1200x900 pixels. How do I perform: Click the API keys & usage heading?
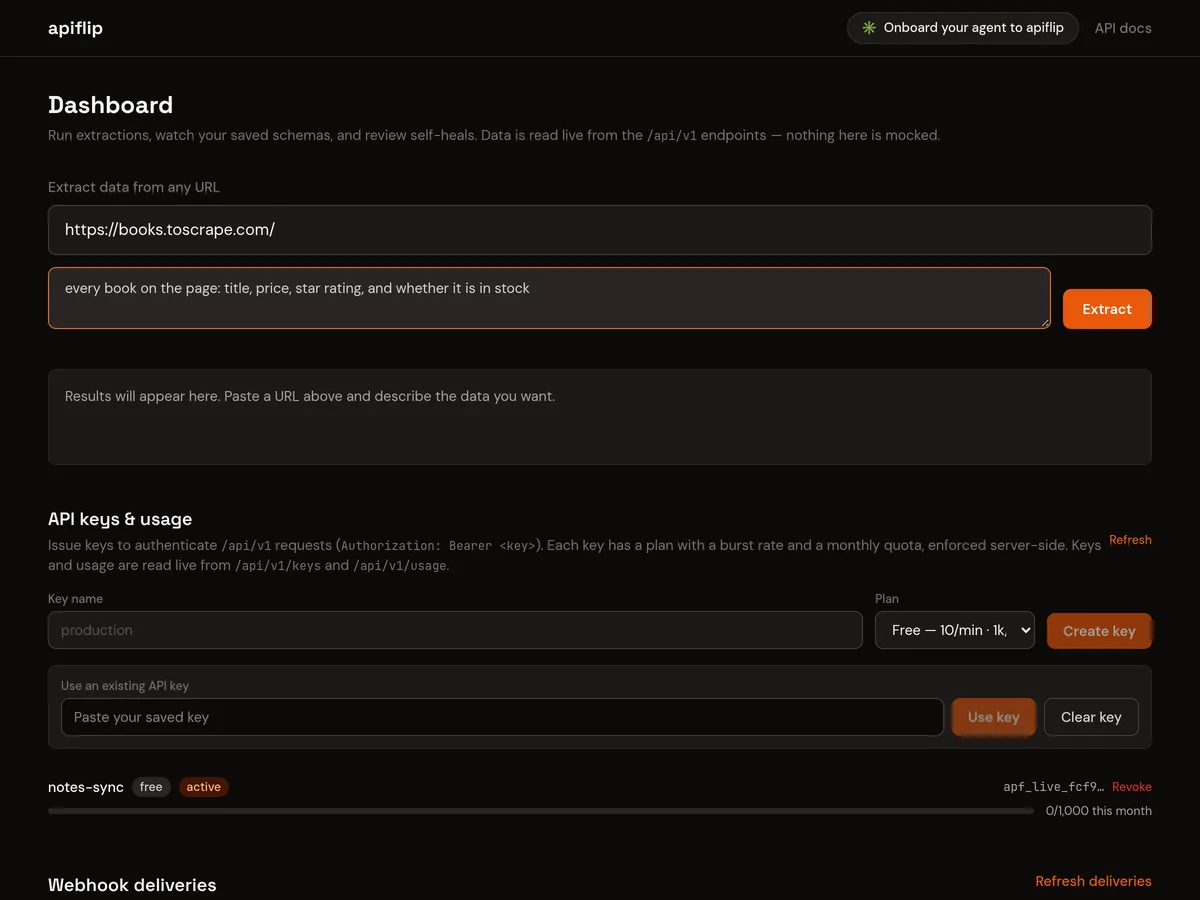pos(120,519)
